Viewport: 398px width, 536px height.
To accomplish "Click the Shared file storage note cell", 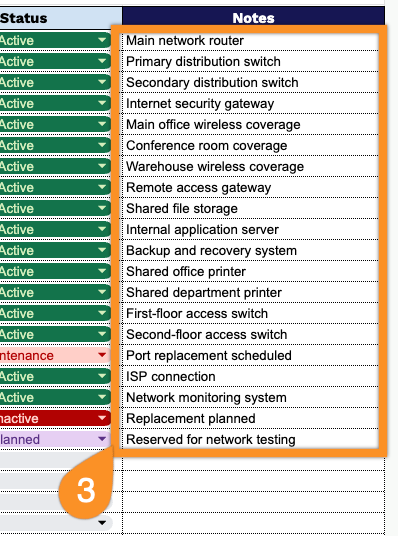I will pos(250,209).
